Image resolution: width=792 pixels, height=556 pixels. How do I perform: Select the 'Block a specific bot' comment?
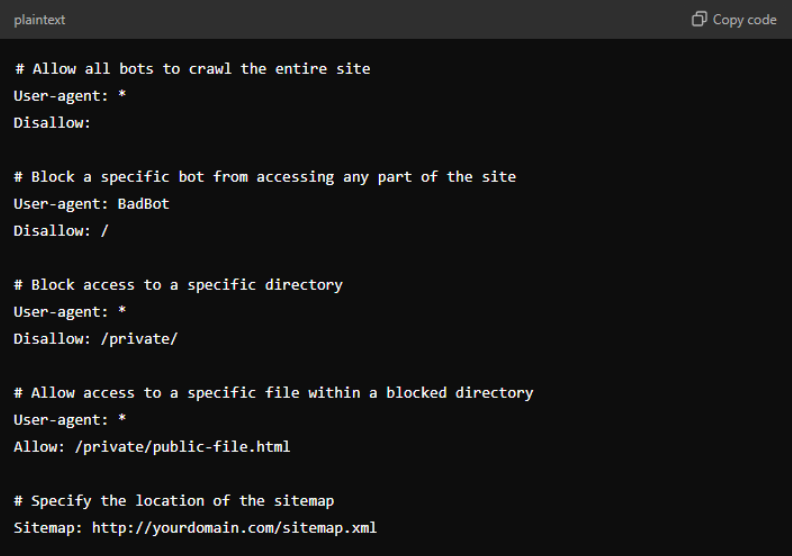pyautogui.click(x=265, y=177)
